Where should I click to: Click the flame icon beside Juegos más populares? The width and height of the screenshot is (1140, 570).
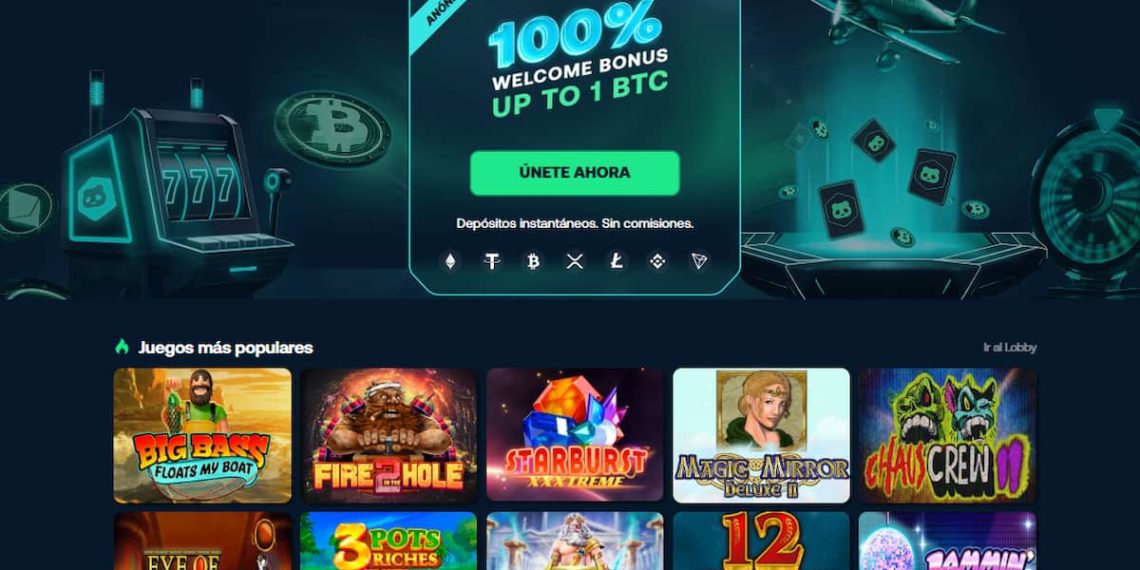click(x=121, y=347)
